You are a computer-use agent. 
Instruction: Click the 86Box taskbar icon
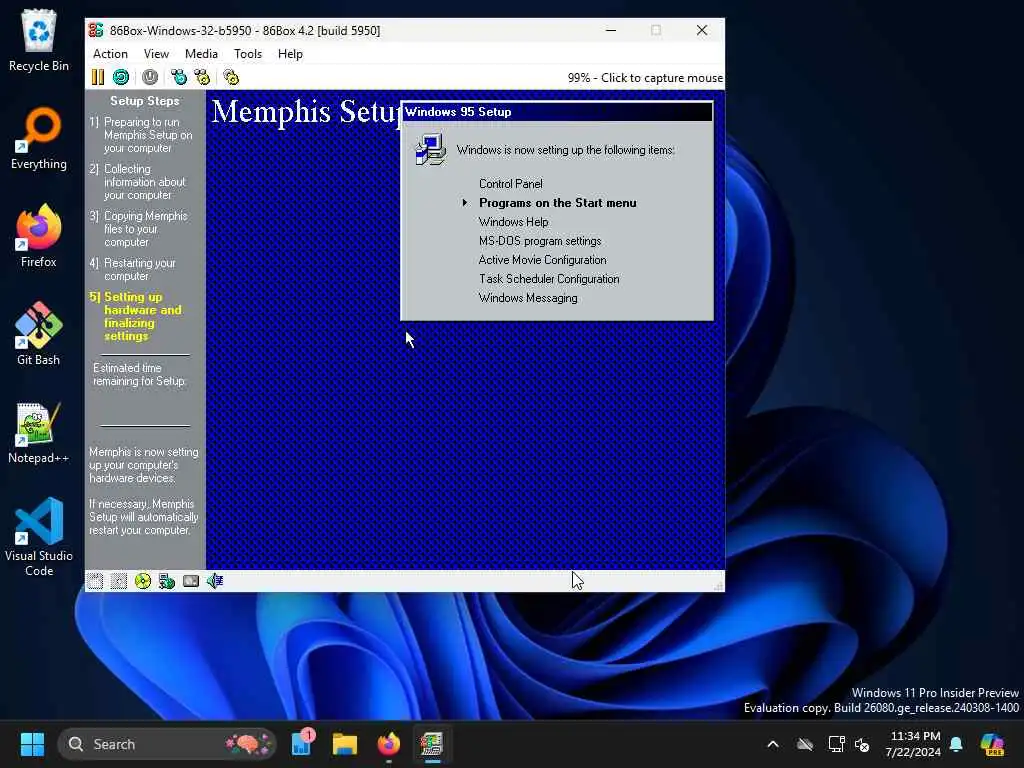pyautogui.click(x=432, y=744)
